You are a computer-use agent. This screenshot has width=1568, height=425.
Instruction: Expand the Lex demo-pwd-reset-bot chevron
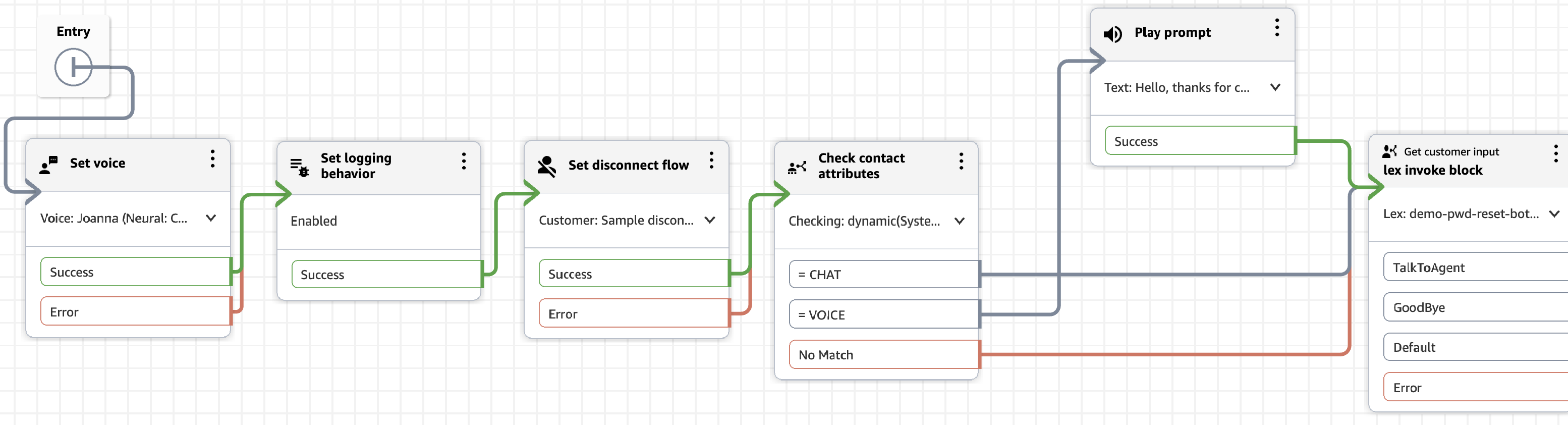click(1554, 214)
